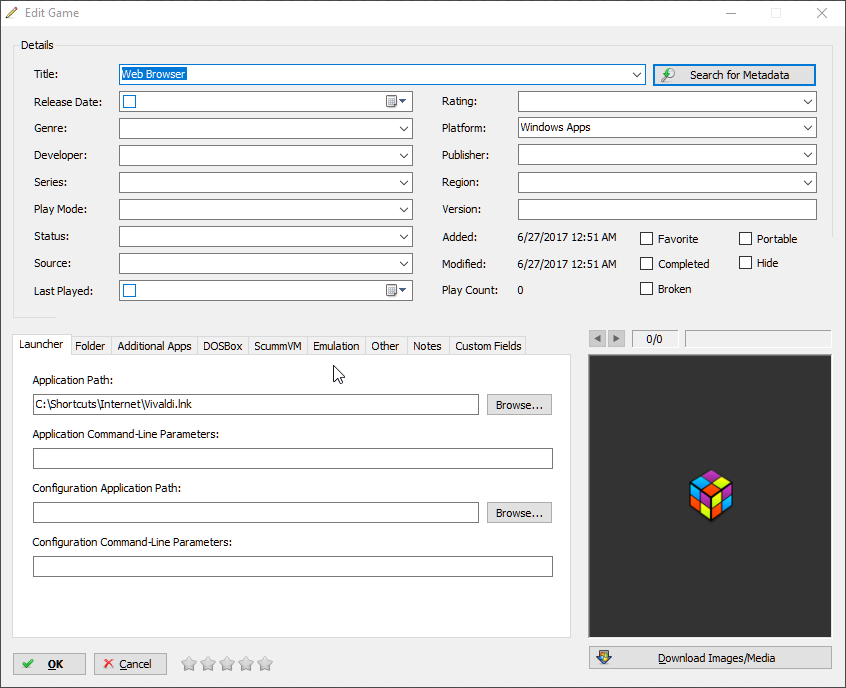Open the Last Played calendar picker icon
Image resolution: width=846 pixels, height=688 pixels.
pos(397,290)
